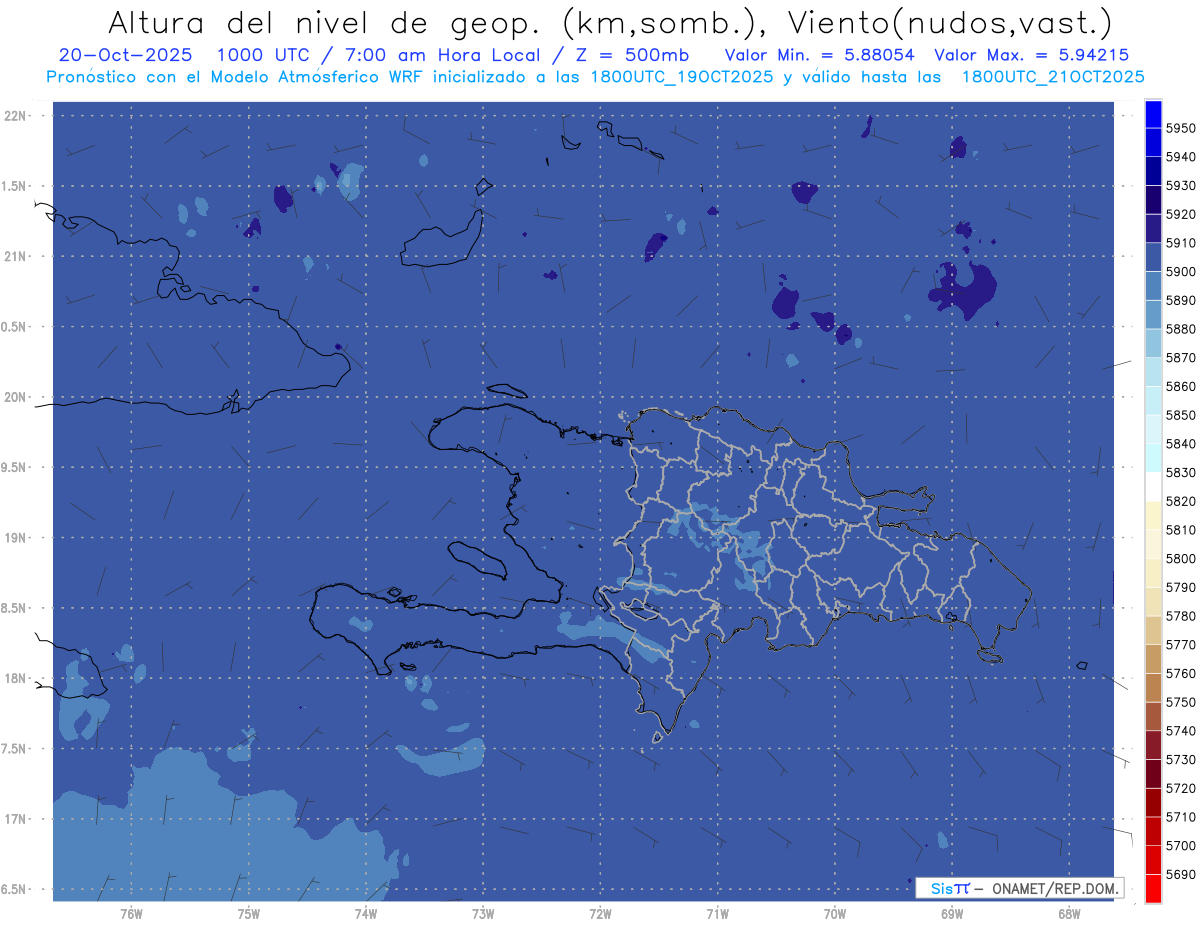Click the latitude label 22N
Screen dimensions: 1200x927
[14, 116]
